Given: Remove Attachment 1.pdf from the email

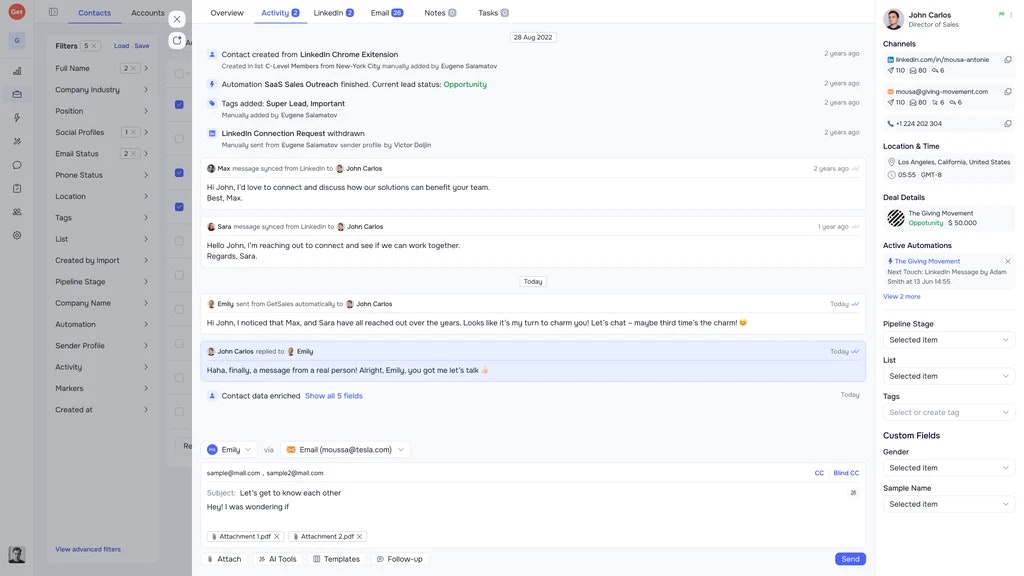Looking at the screenshot, I should click(277, 536).
